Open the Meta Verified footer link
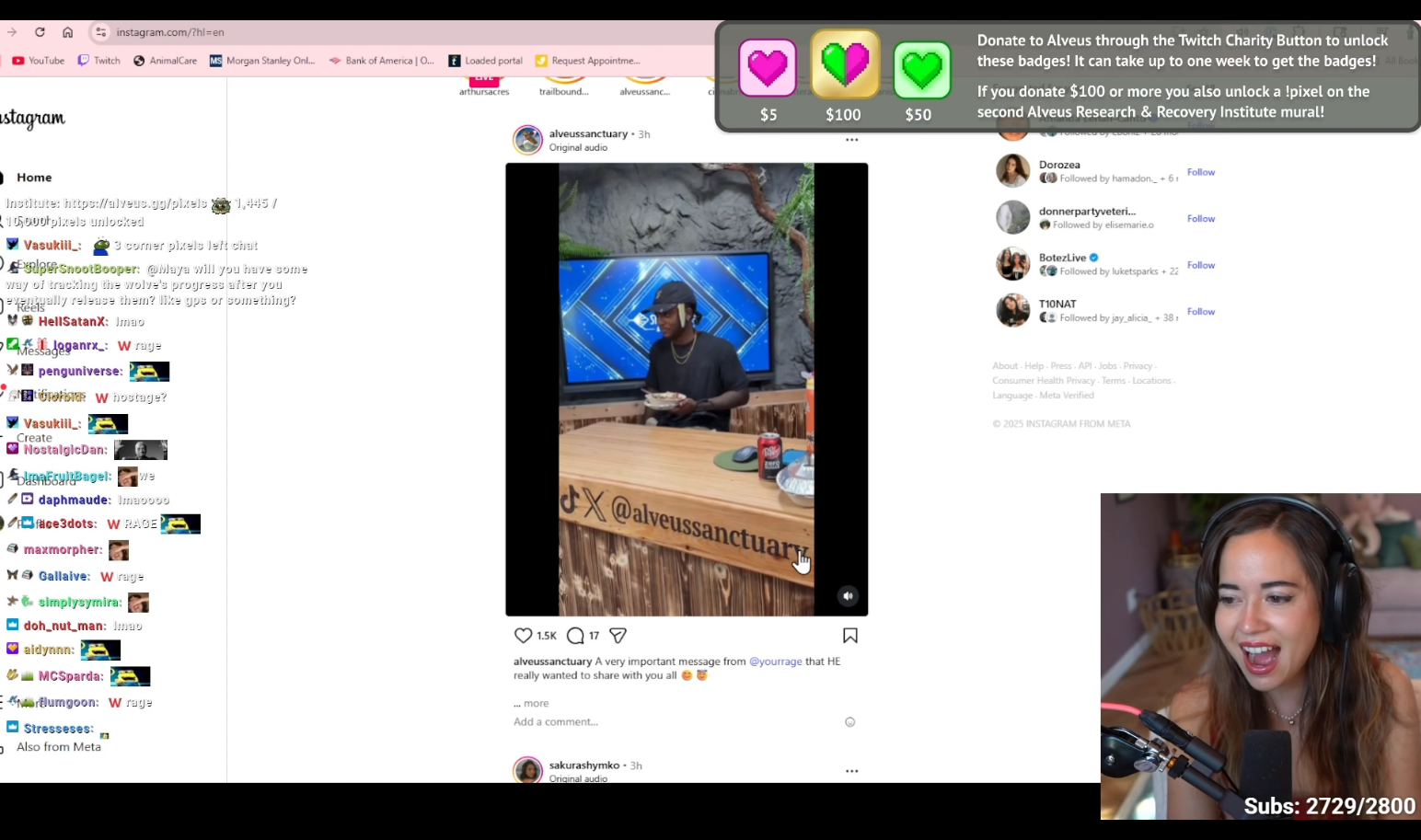Viewport: 1421px width, 840px height. [x=1067, y=396]
